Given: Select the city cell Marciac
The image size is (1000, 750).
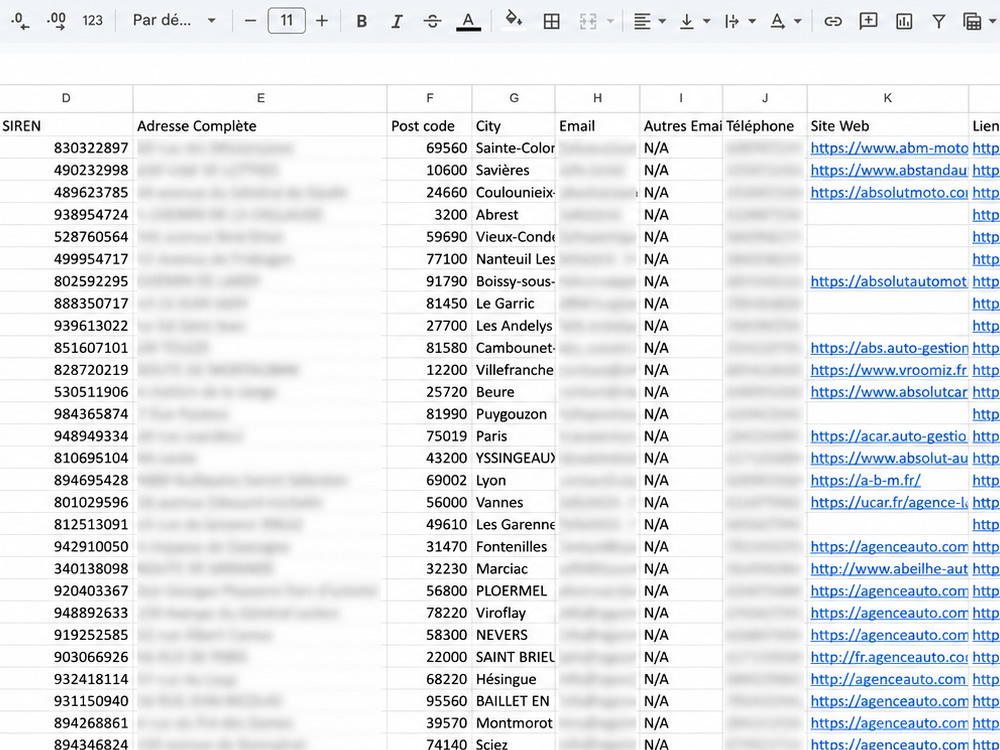Looking at the screenshot, I should 514,569.
